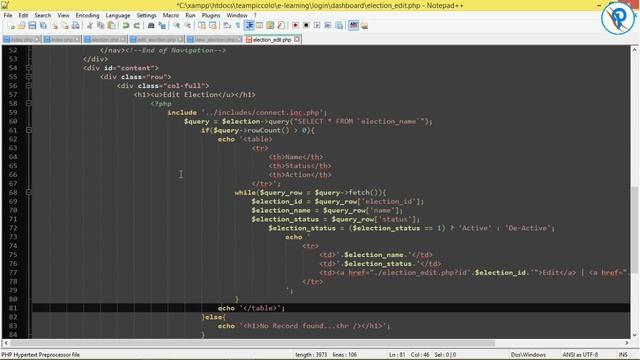Zoom in using the toolbar icon
Viewport: 640px width, 360px height.
coord(177,26)
